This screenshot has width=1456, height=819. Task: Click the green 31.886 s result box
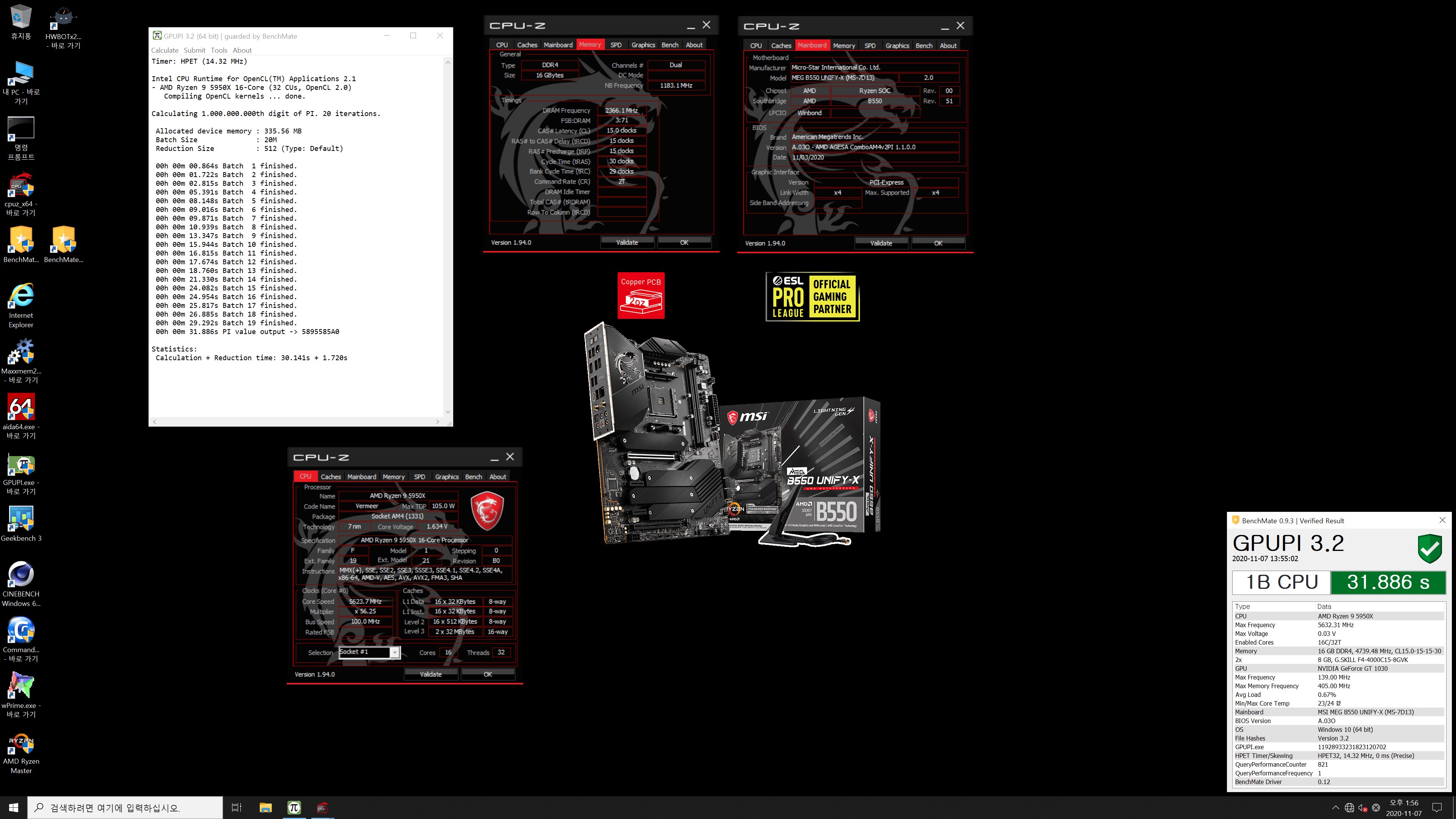click(x=1388, y=582)
